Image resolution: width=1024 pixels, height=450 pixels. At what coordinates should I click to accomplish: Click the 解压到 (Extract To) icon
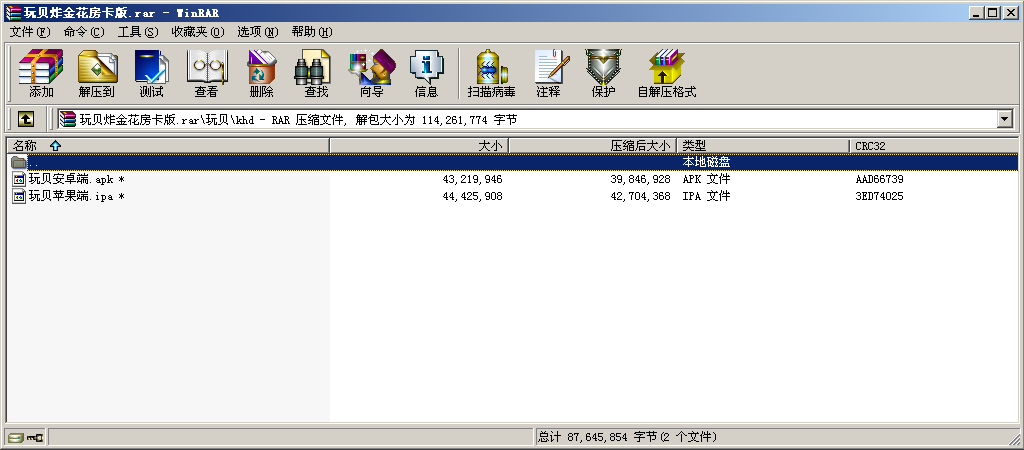[x=96, y=73]
